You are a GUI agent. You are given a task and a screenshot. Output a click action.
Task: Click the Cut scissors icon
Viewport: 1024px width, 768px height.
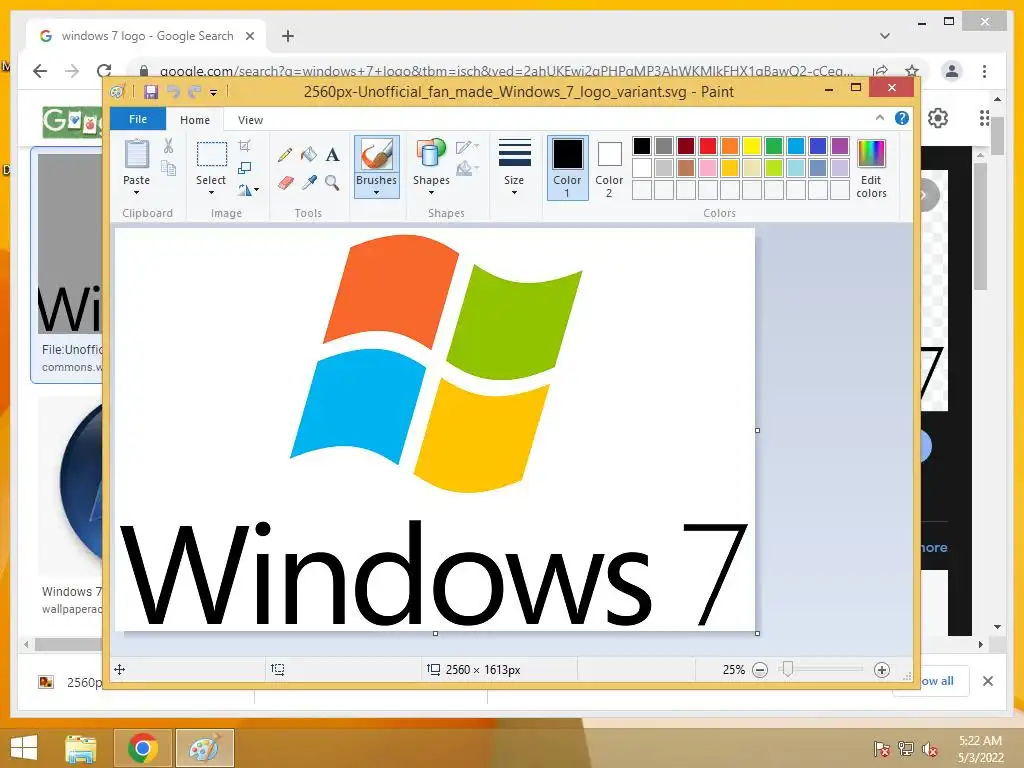coord(168,146)
